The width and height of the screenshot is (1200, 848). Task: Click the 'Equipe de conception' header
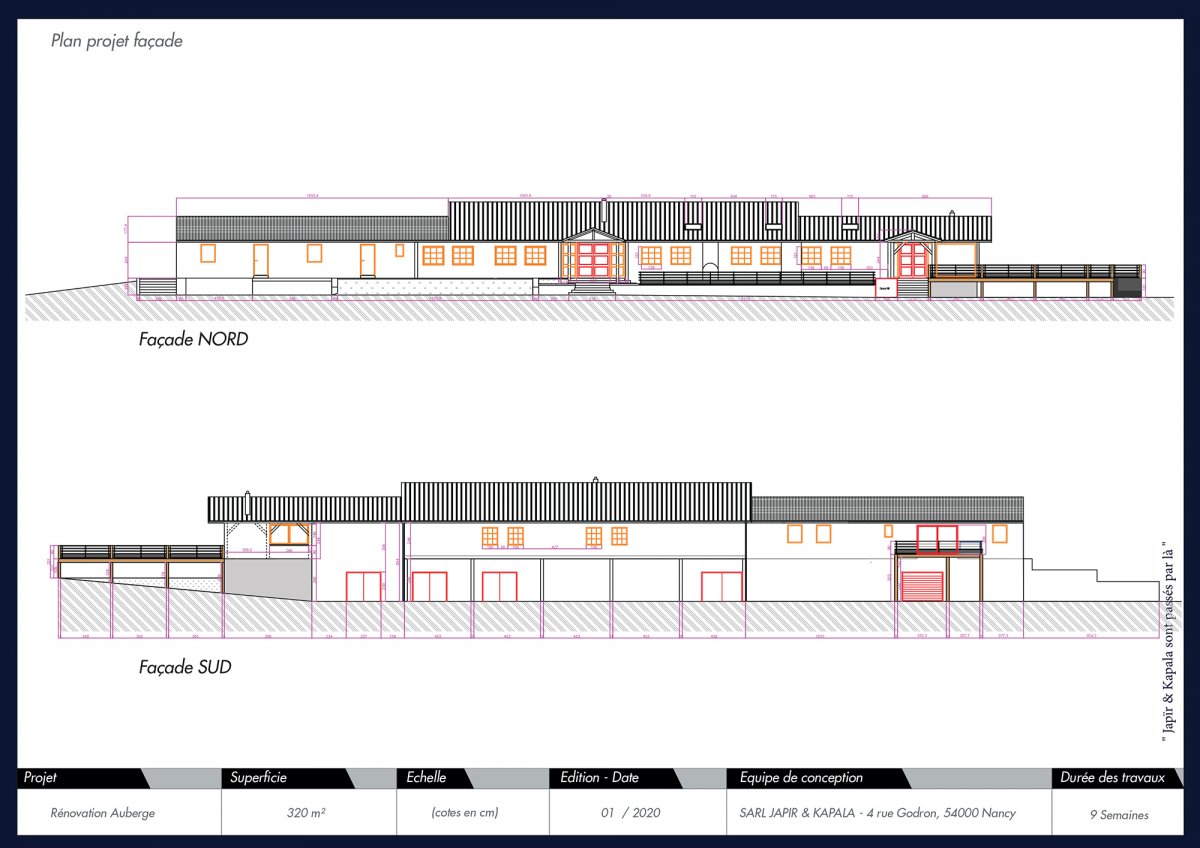coord(801,777)
